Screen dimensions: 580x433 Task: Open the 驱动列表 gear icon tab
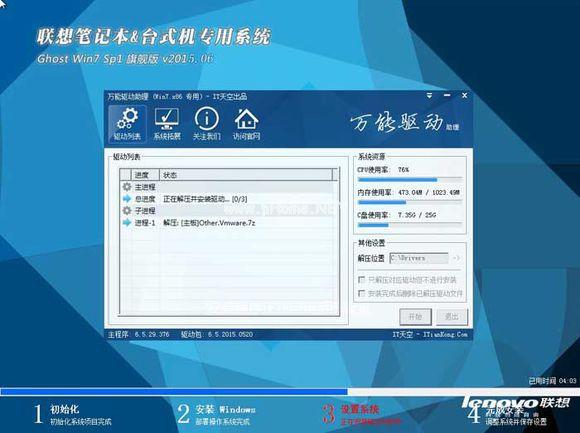pyautogui.click(x=127, y=124)
